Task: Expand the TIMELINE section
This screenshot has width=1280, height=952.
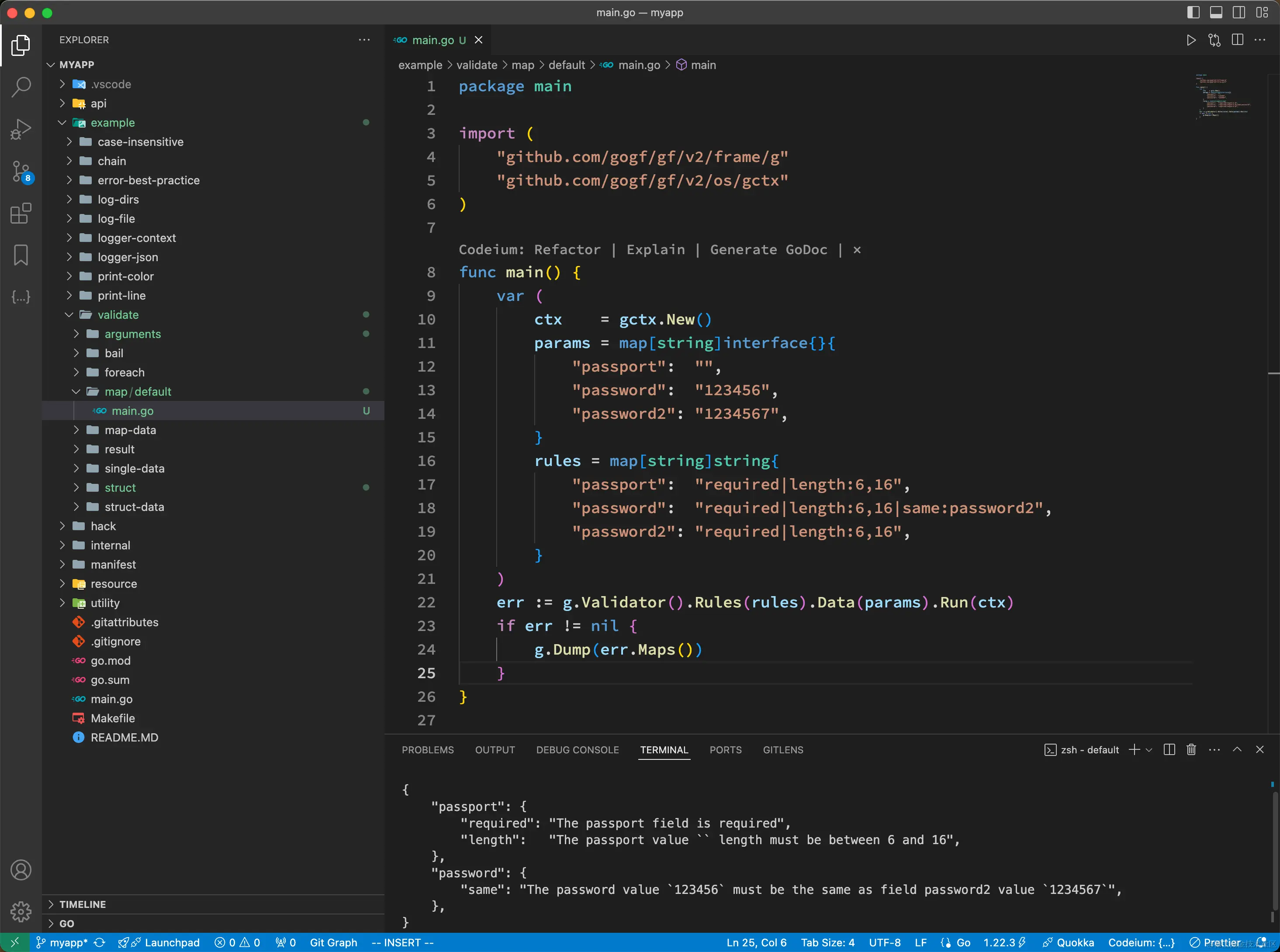Action: (x=213, y=904)
